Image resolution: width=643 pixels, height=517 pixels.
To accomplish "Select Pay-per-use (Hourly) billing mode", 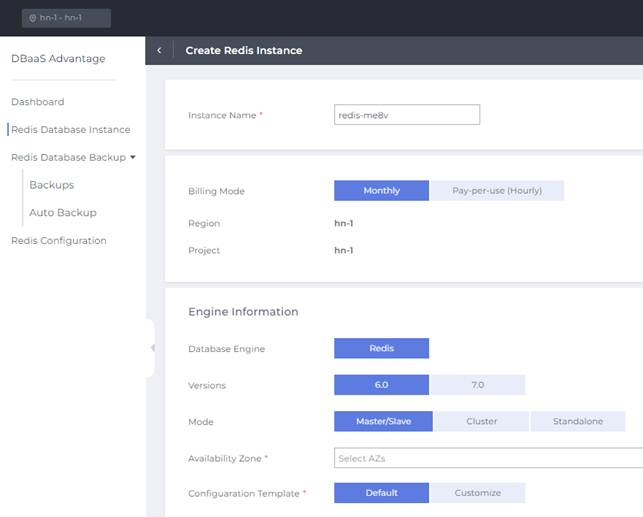I will [497, 191].
